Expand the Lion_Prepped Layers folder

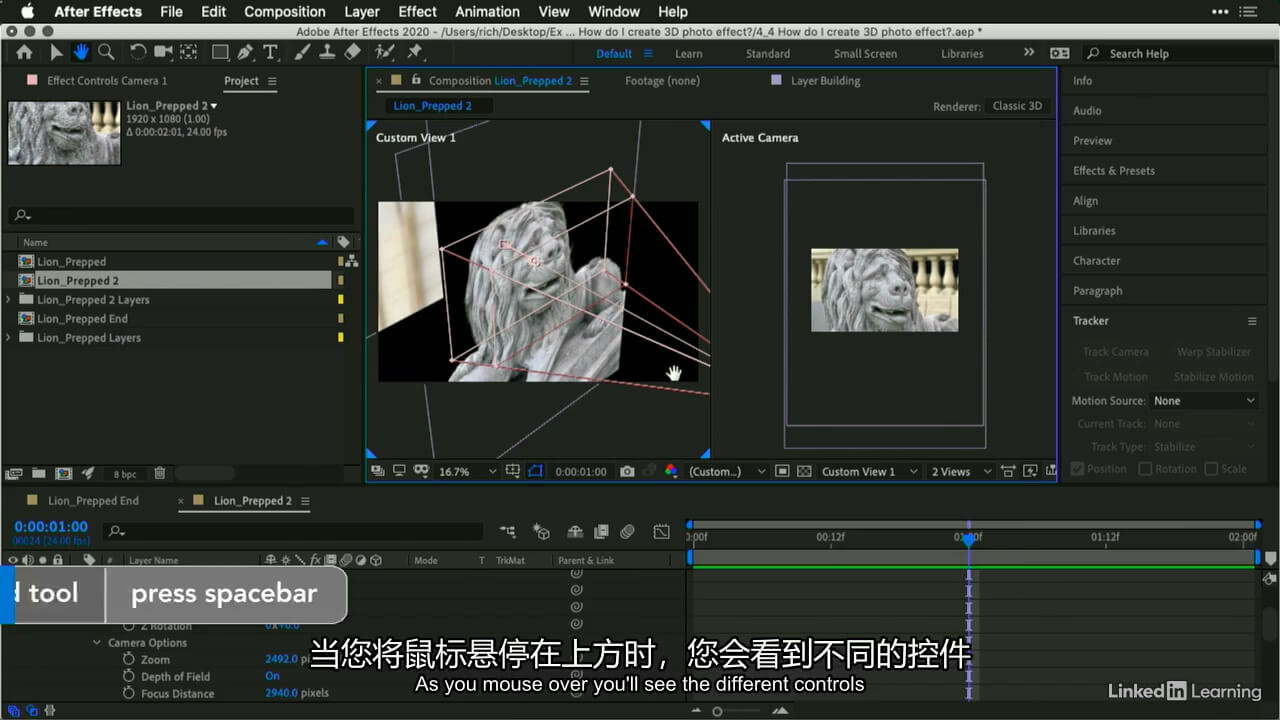tap(9, 338)
